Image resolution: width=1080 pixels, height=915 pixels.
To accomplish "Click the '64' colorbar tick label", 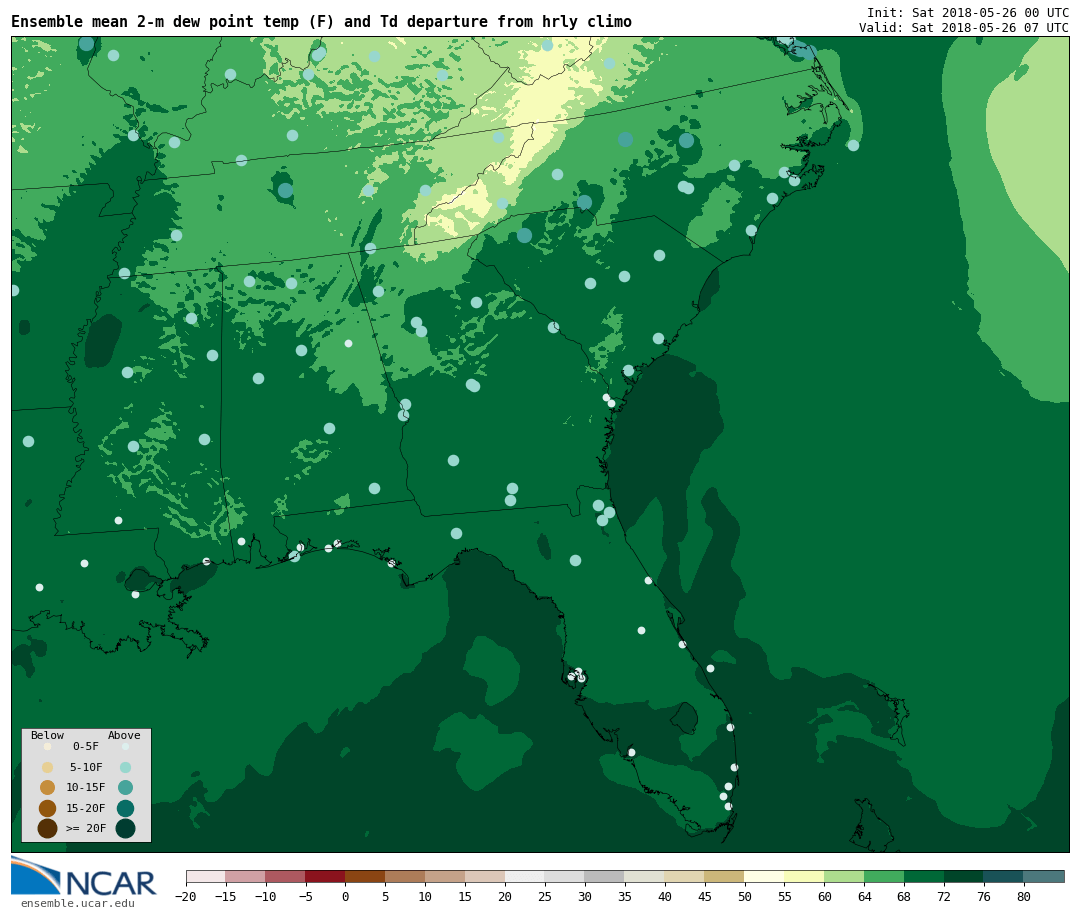I will (x=864, y=896).
